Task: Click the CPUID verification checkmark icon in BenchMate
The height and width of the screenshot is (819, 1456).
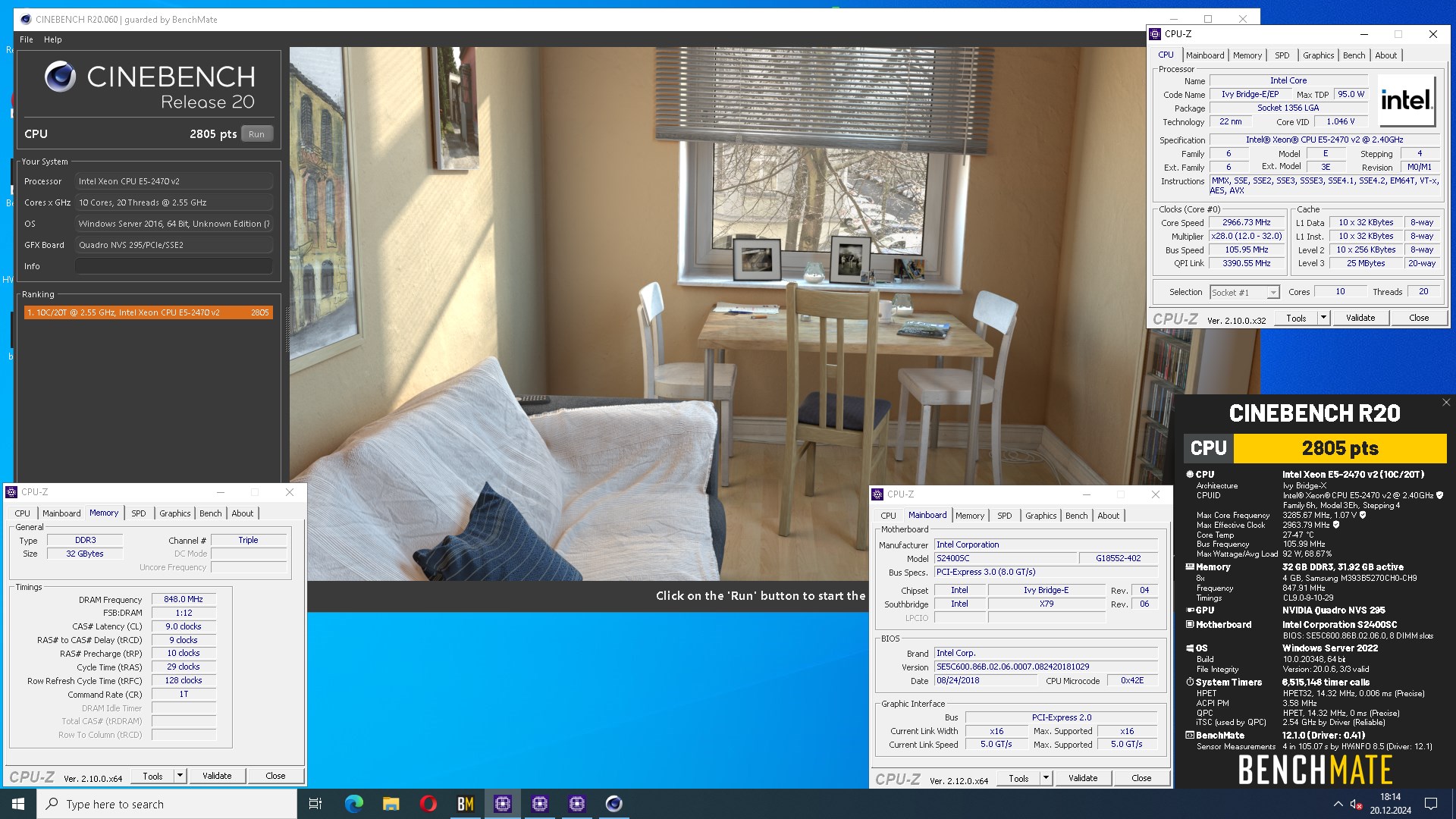Action: tap(1439, 495)
